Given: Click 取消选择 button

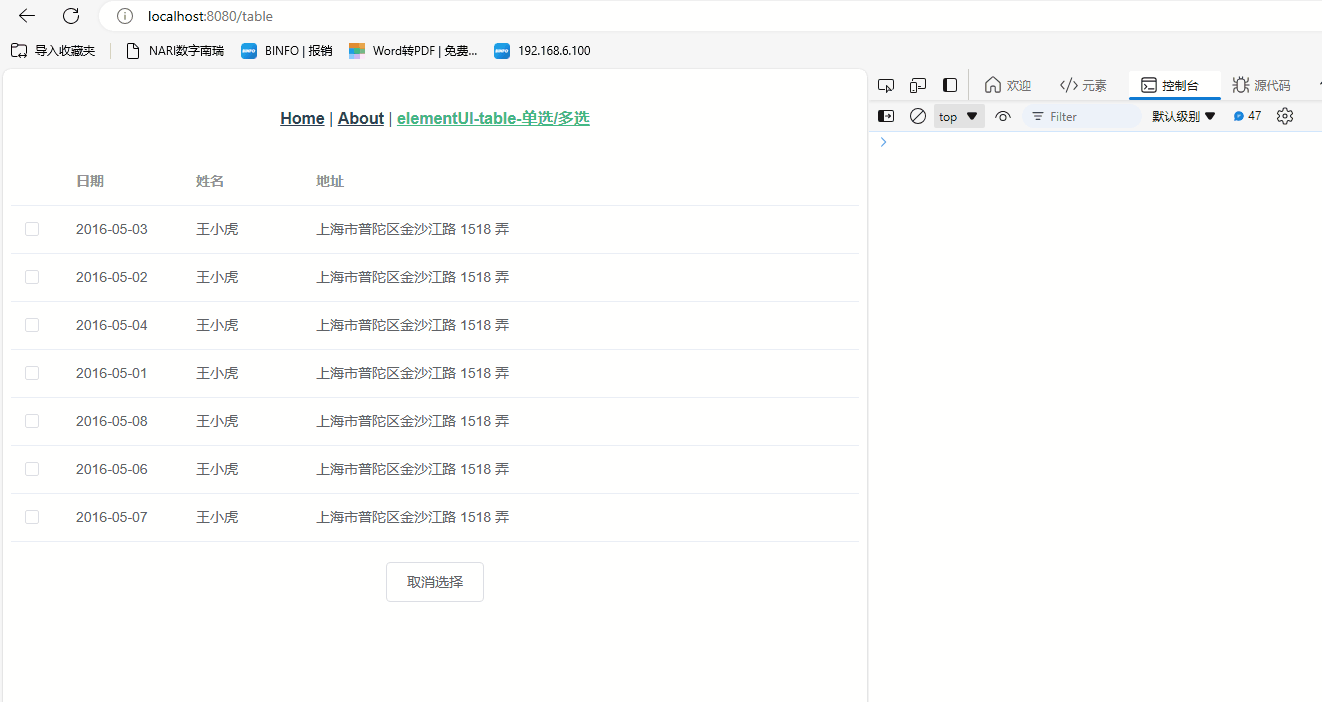Looking at the screenshot, I should [435, 582].
